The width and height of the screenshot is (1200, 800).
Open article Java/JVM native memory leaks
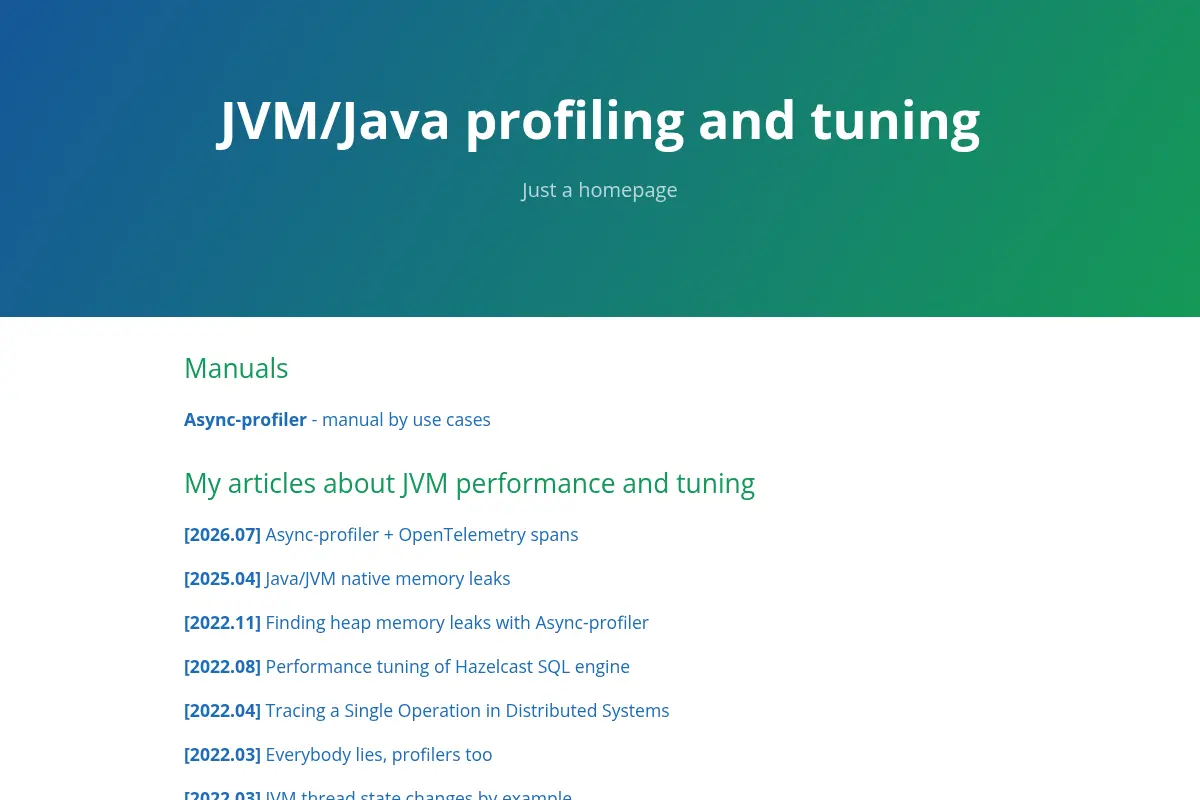pos(347,579)
